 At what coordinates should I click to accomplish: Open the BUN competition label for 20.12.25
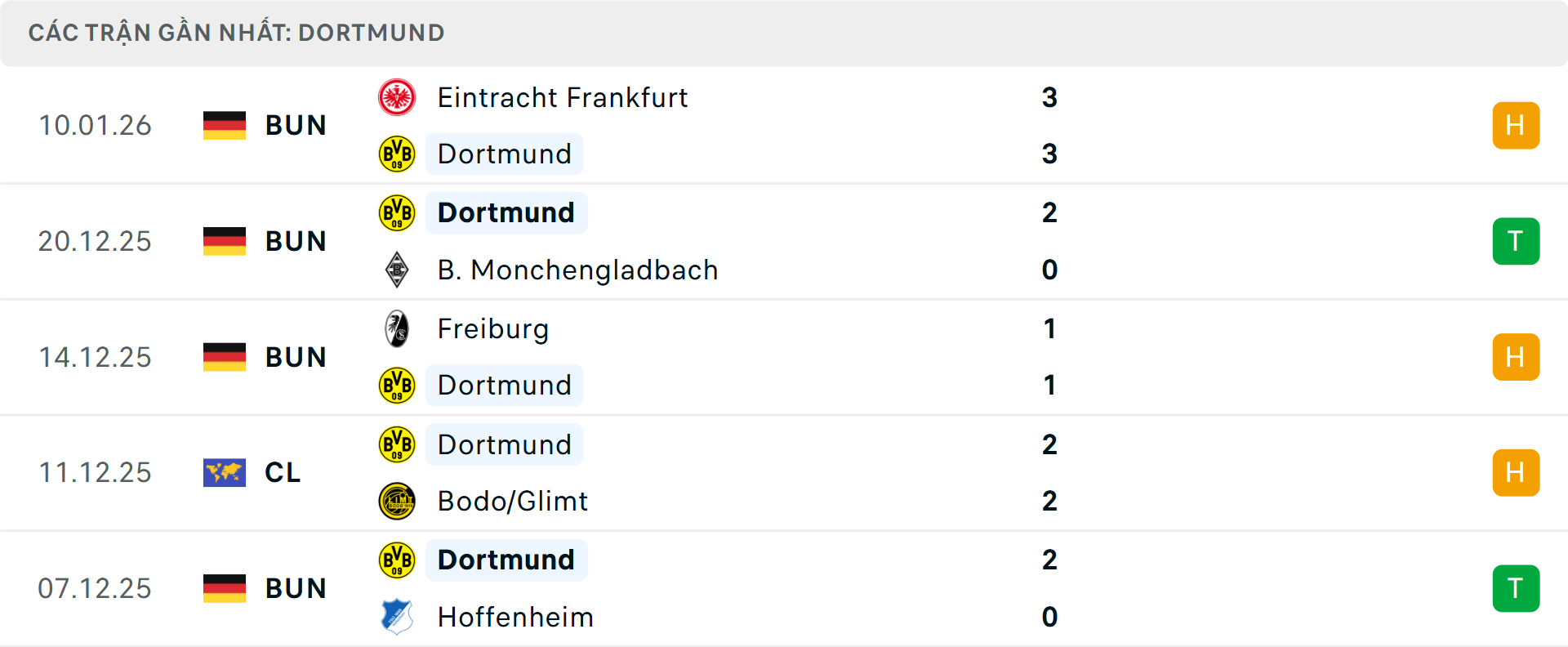click(296, 241)
